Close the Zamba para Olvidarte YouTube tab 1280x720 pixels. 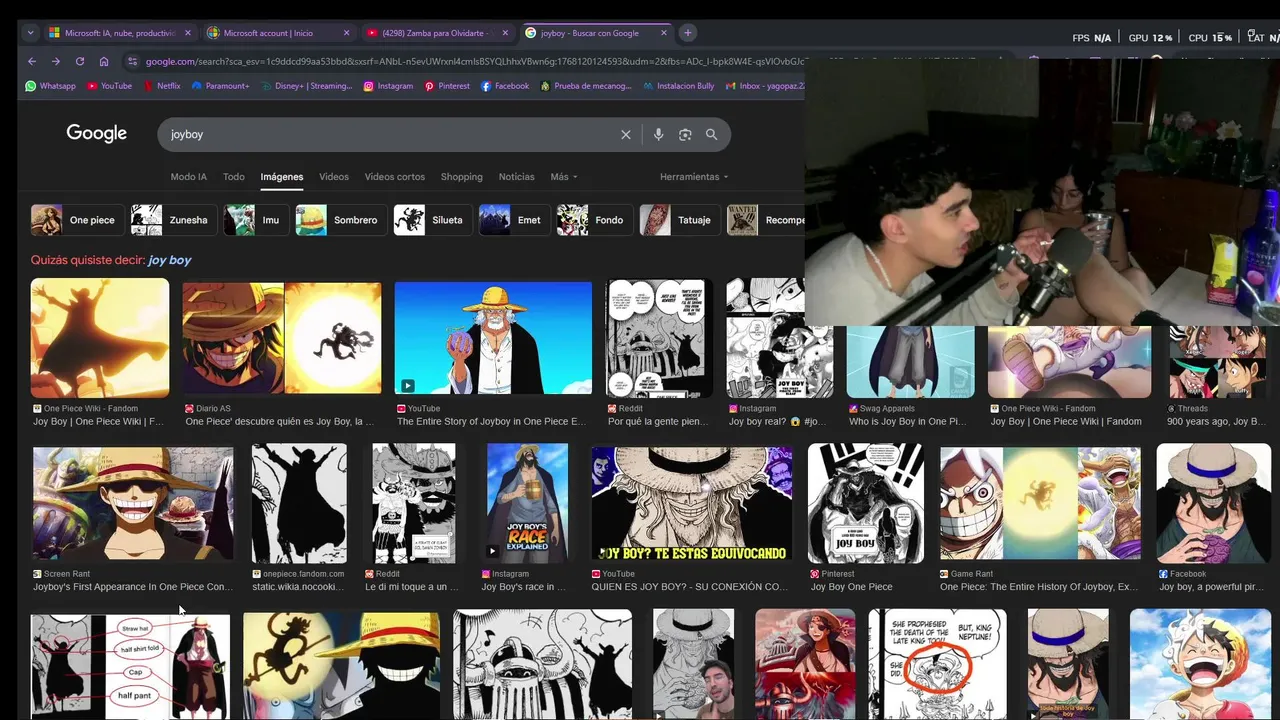pyautogui.click(x=505, y=33)
